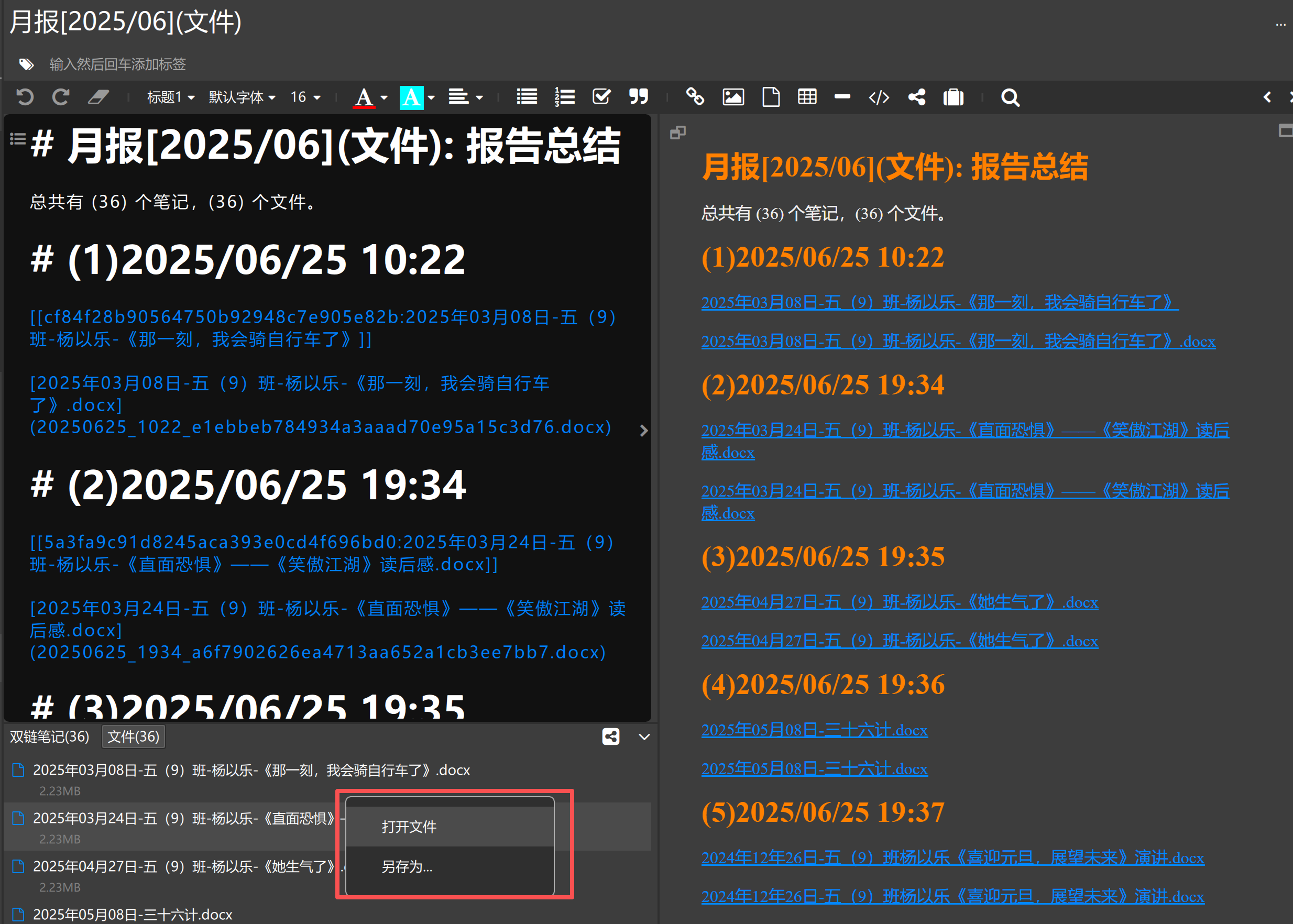Toggle the outline icon beside heading
The height and width of the screenshot is (924, 1293).
tap(18, 139)
